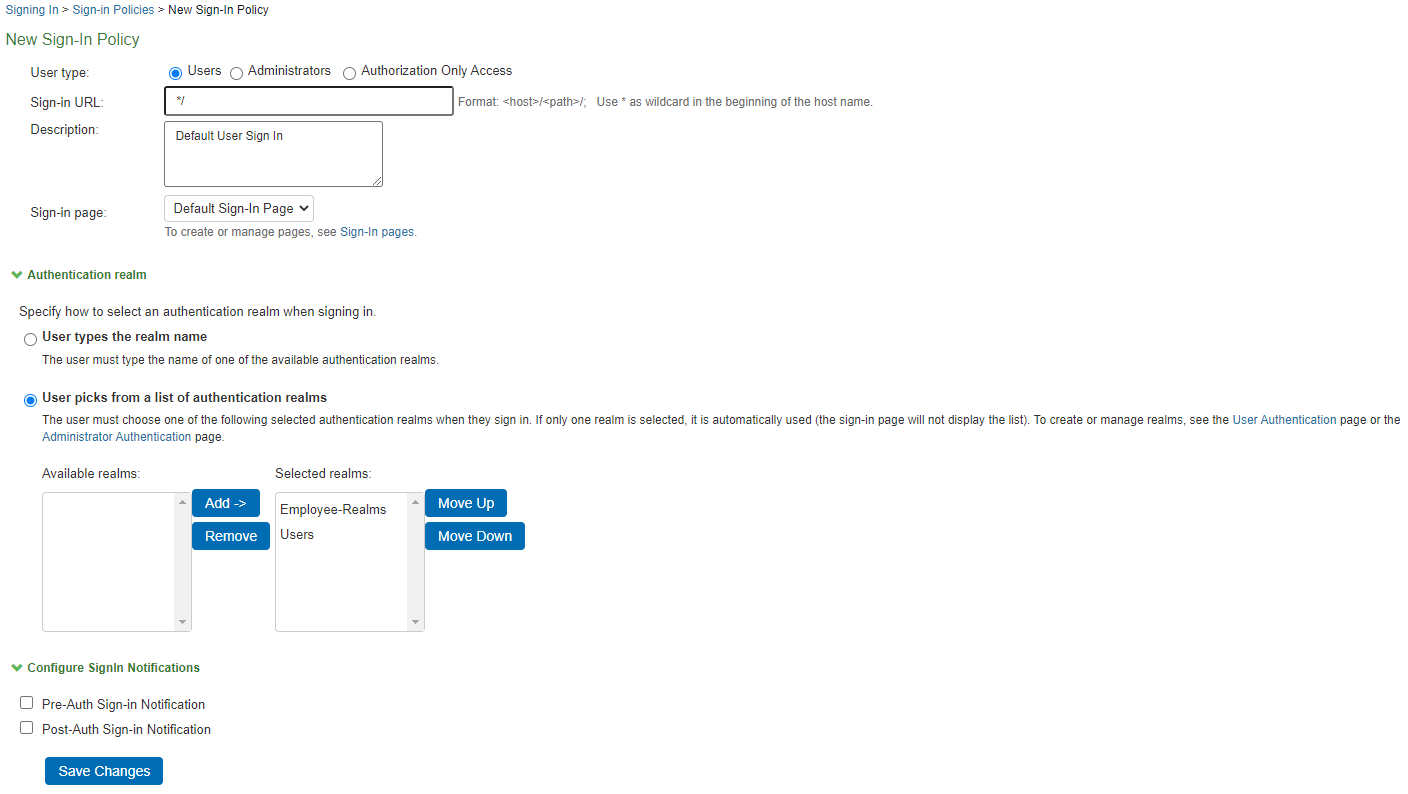Open the User Authentication page link
This screenshot has height=794, width=1408.
point(1284,419)
